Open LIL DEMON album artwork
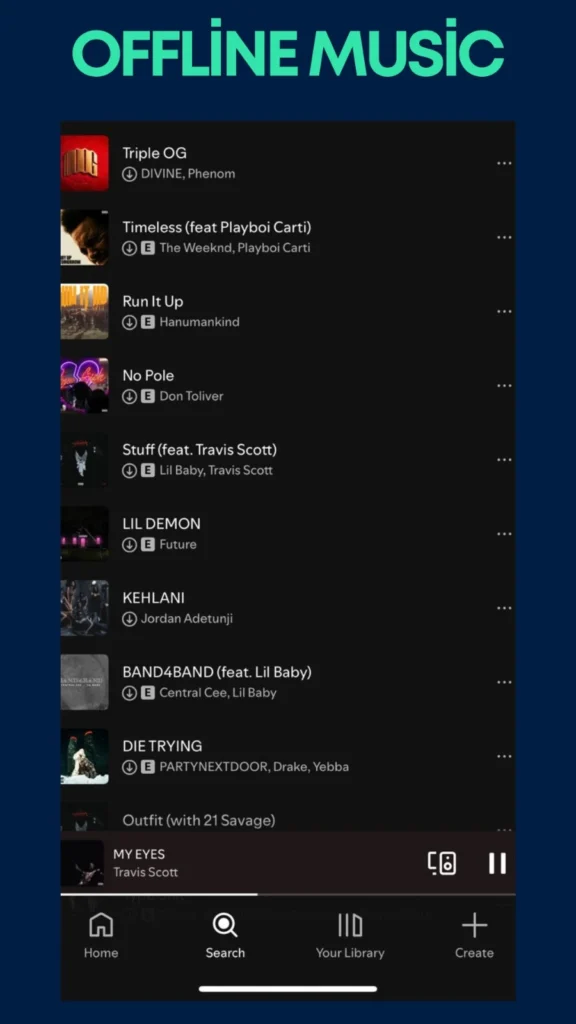This screenshot has width=576, height=1024. tap(85, 534)
